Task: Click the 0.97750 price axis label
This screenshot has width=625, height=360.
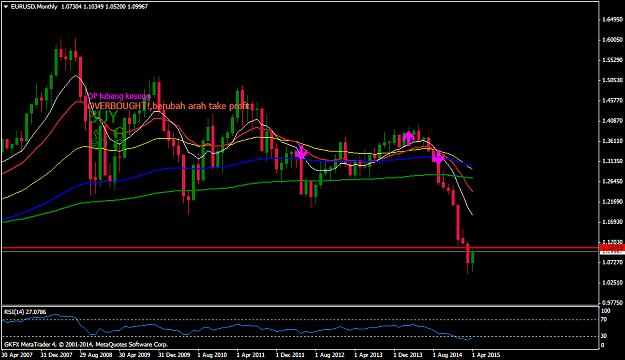Action: tap(613, 303)
